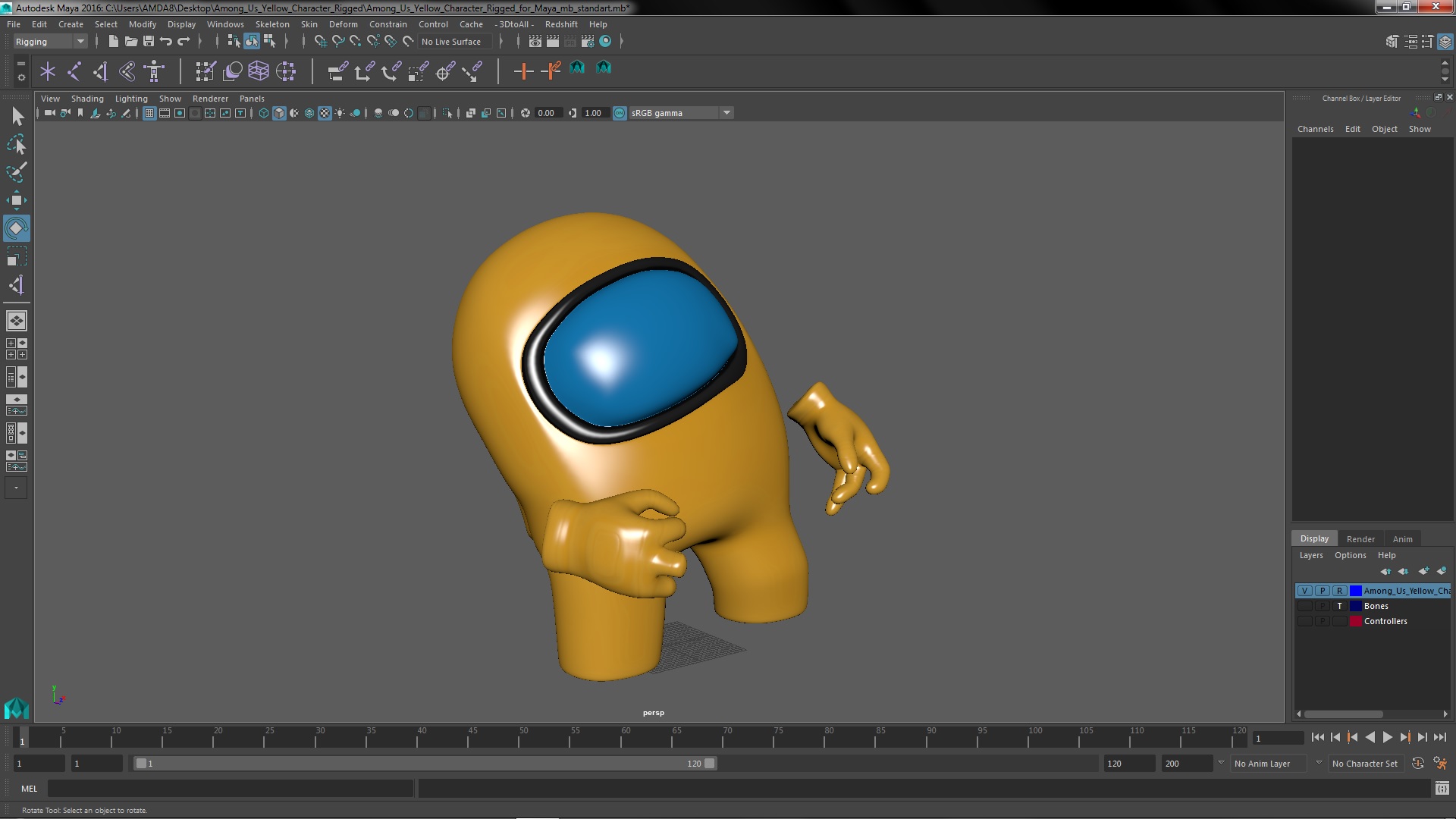Open the Deform menu
Screen dimensions: 1456x819
point(343,24)
